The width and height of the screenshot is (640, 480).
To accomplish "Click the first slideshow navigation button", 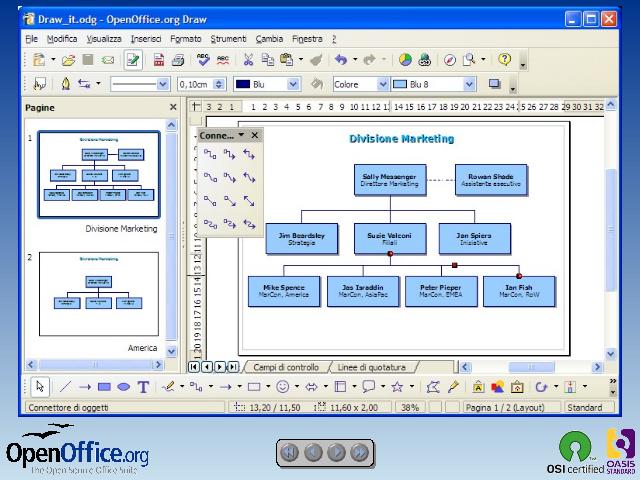I will pos(289,452).
